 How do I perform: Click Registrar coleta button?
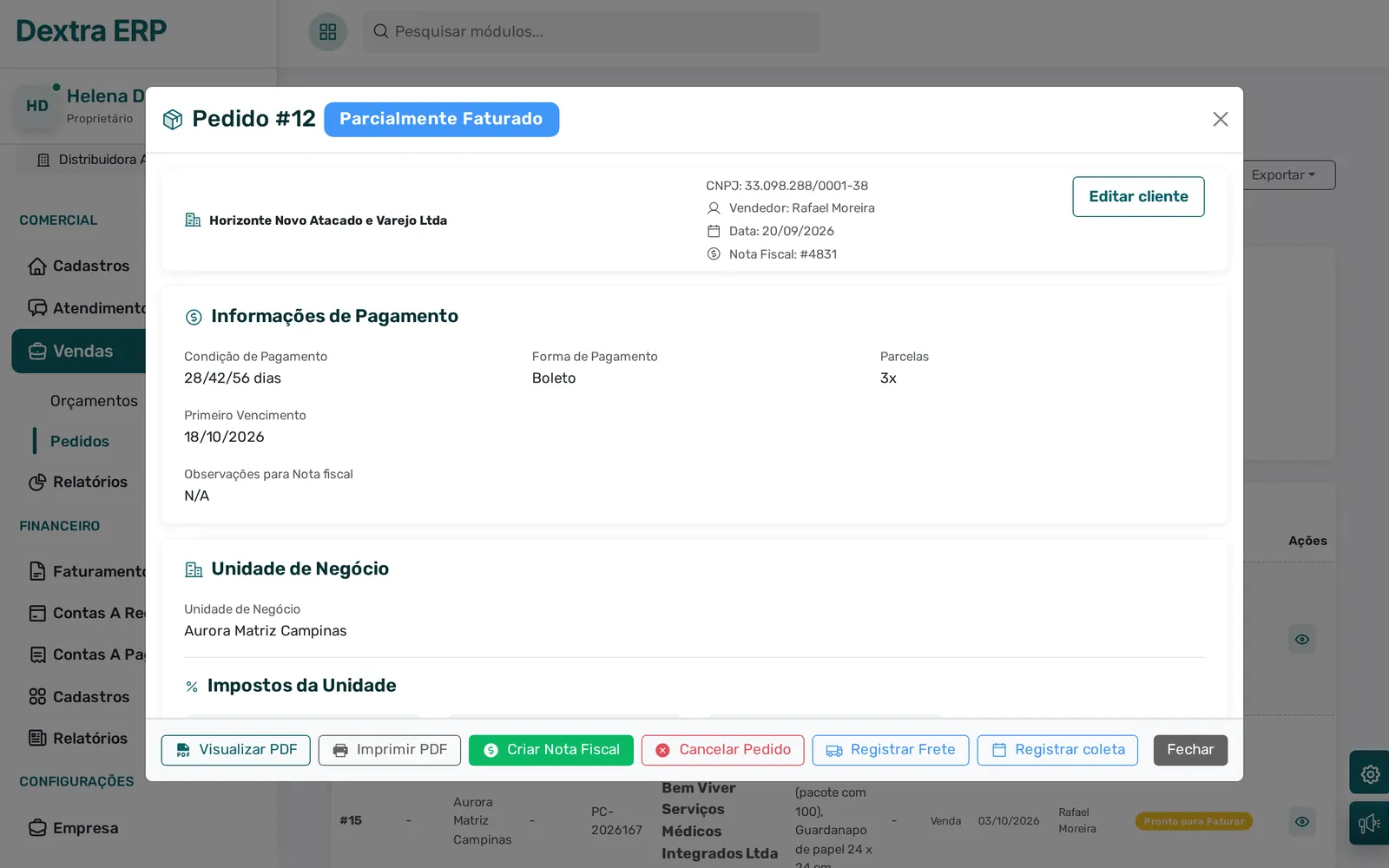pos(1057,750)
